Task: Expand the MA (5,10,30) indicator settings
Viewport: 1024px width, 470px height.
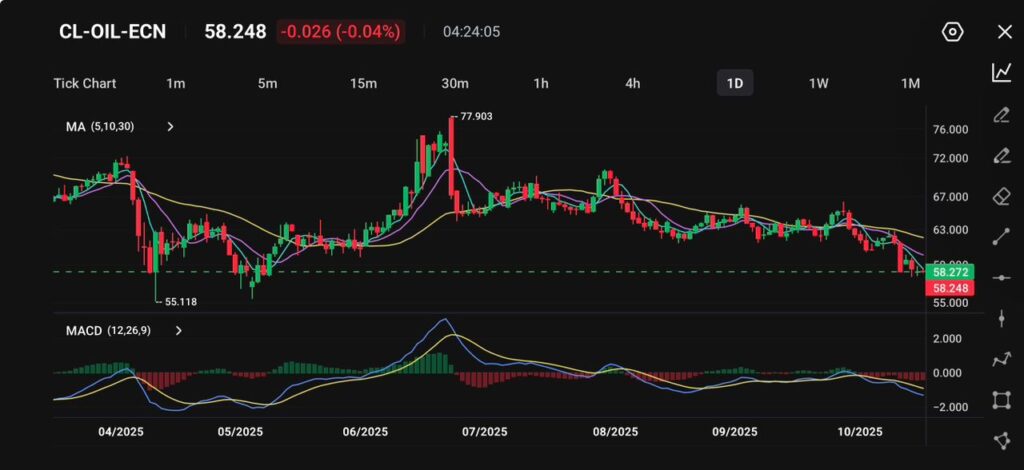Action: pyautogui.click(x=170, y=127)
